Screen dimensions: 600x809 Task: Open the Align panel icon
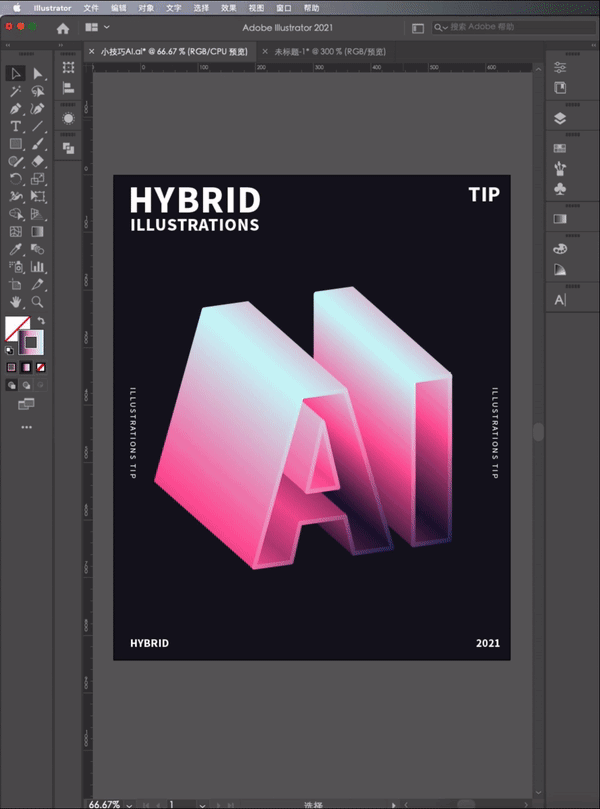[x=68, y=88]
